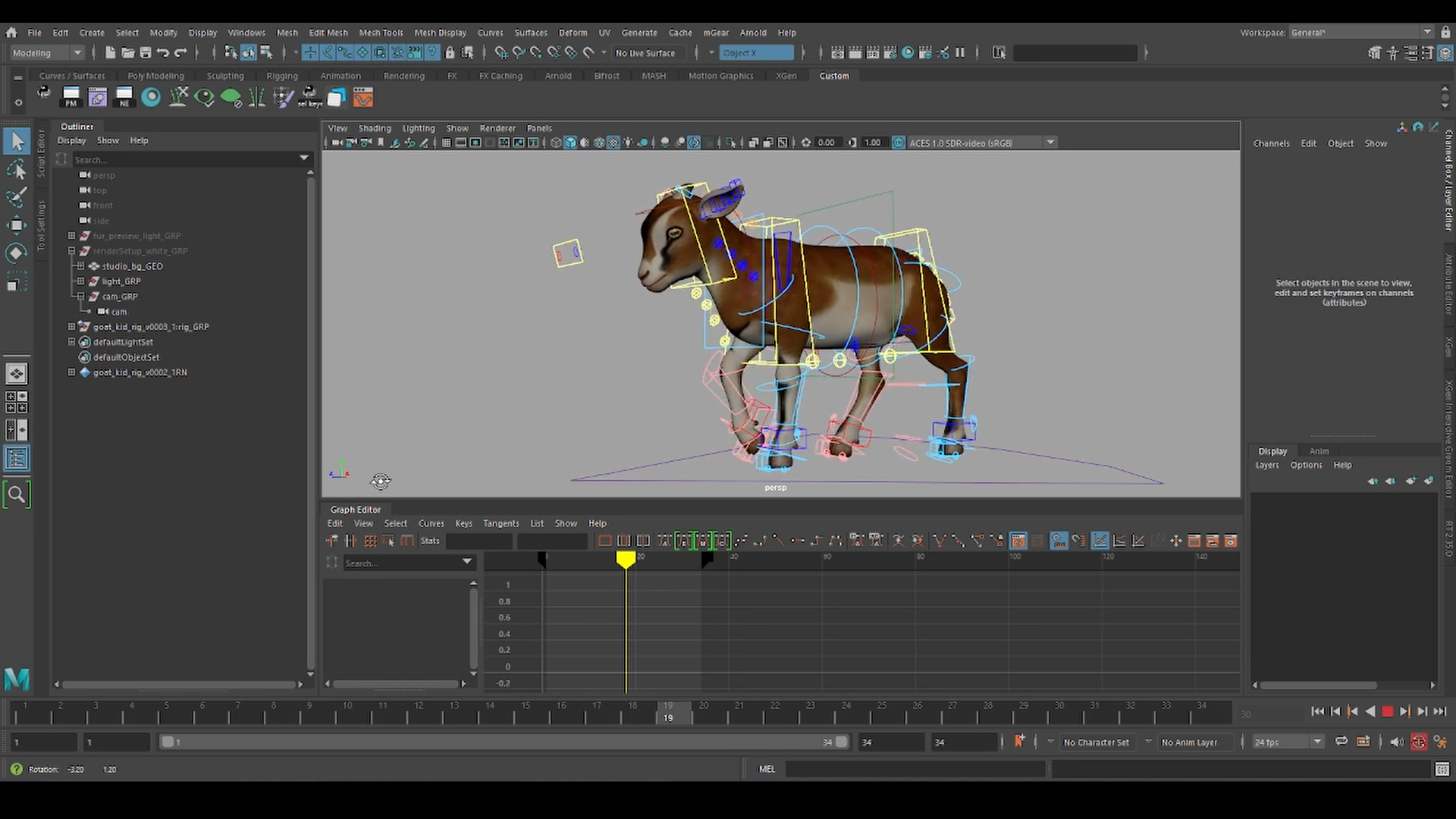This screenshot has height=819, width=1456.
Task: Open the Graph Editor Tangents menu
Action: point(500,523)
